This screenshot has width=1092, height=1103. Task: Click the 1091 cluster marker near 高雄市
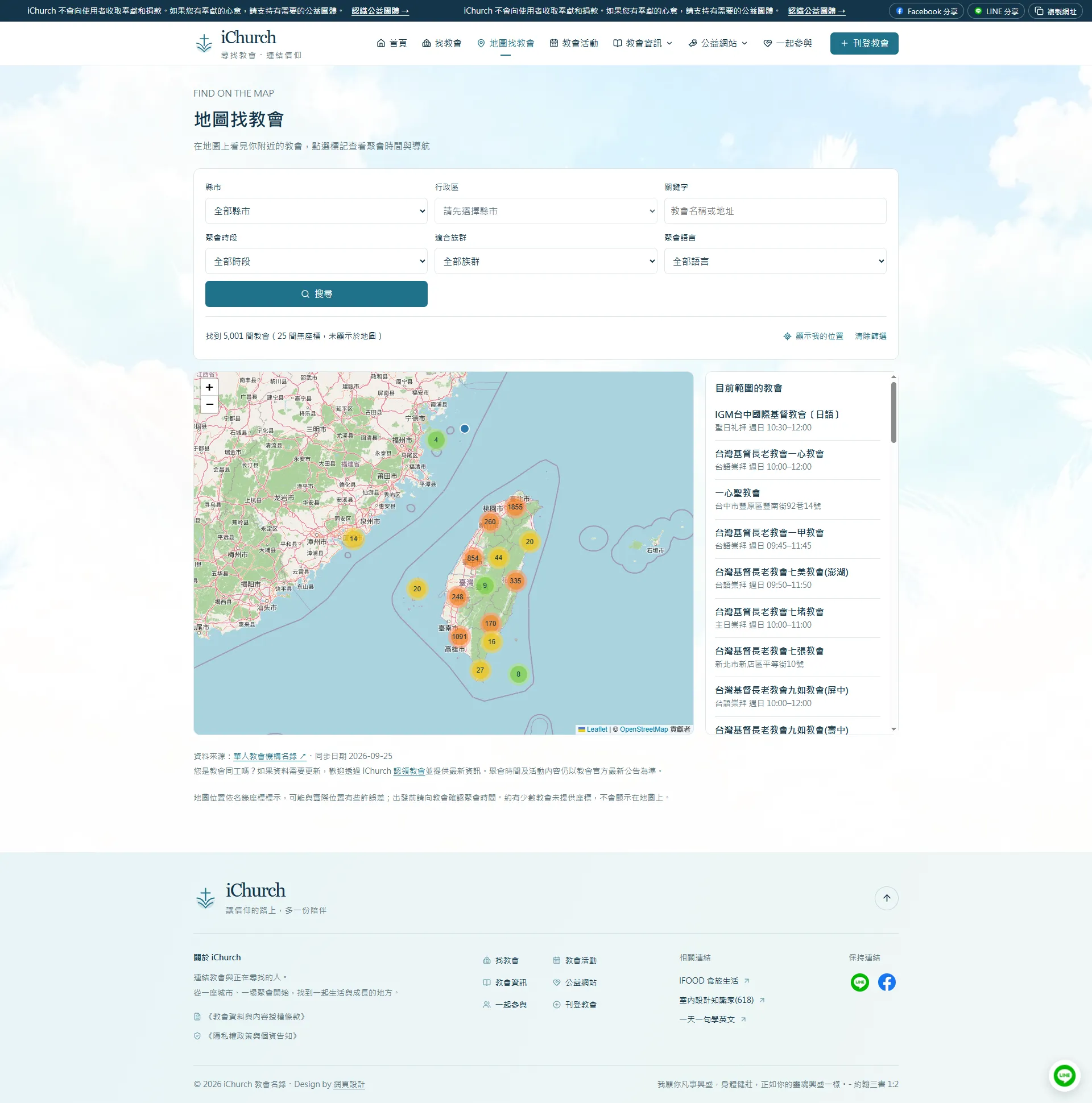coord(459,637)
